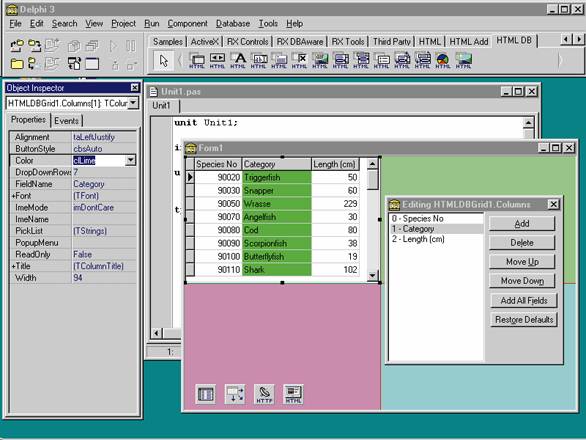Click the taLeftJustify Alignment value
Image resolution: width=586 pixels, height=440 pixels.
pos(104,137)
